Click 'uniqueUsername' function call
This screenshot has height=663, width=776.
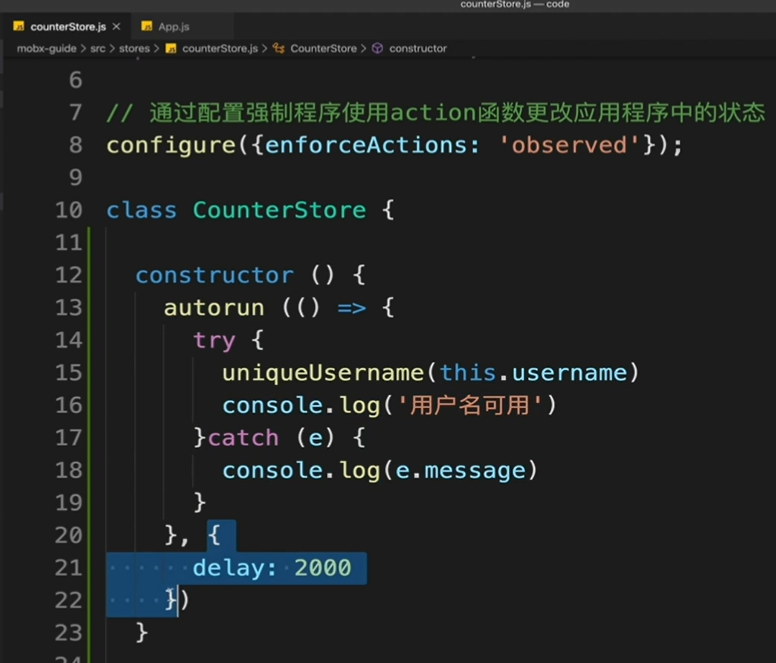coord(323,373)
